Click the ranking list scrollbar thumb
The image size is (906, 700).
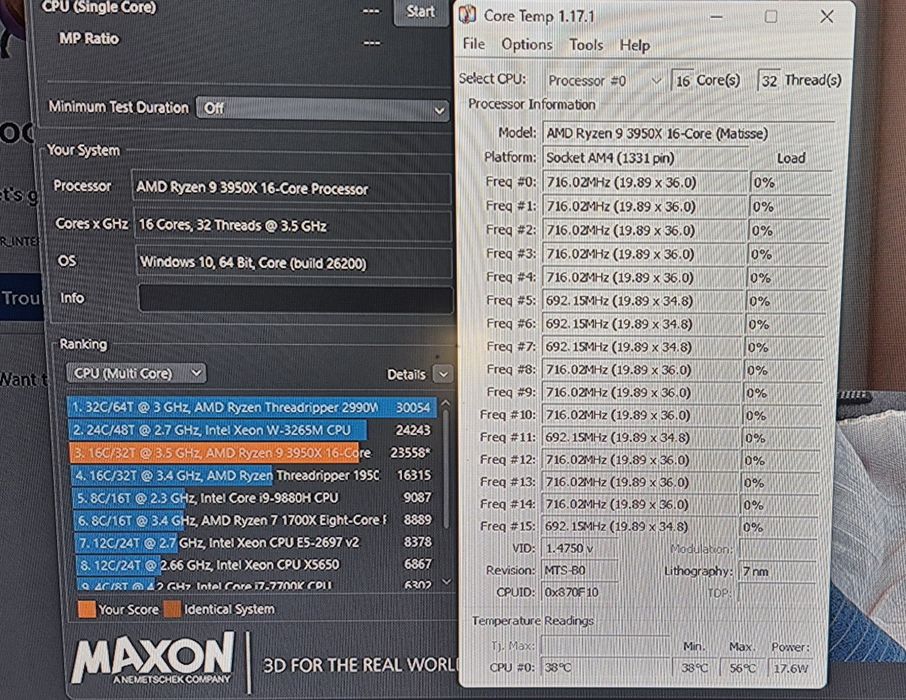pyautogui.click(x=445, y=468)
